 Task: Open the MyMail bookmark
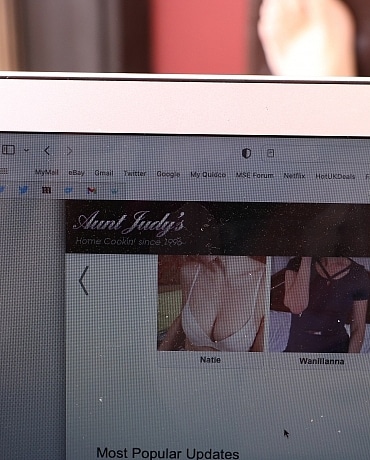(x=47, y=172)
